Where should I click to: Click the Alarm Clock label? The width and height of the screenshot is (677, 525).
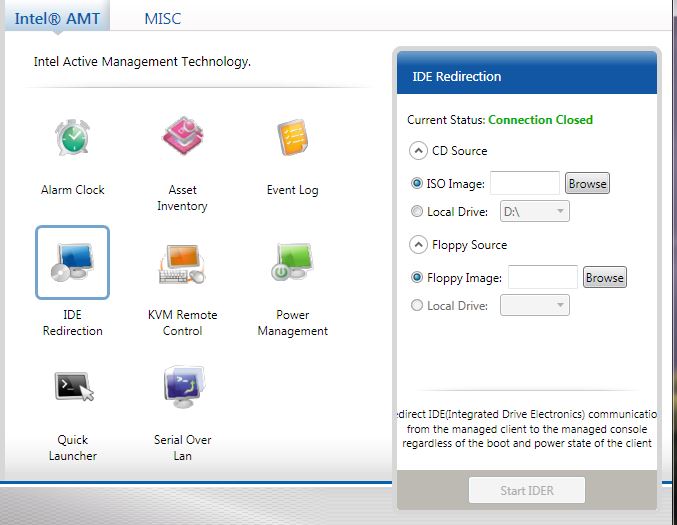[x=73, y=190]
